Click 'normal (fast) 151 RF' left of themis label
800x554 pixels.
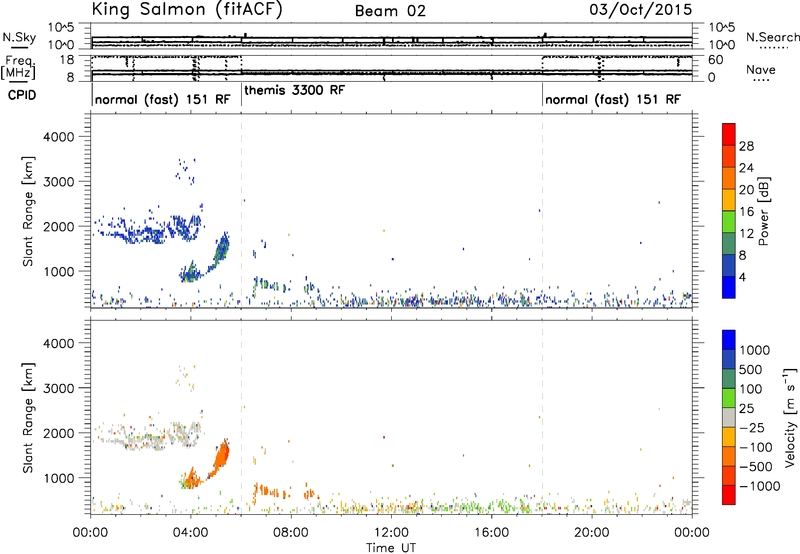(162, 99)
